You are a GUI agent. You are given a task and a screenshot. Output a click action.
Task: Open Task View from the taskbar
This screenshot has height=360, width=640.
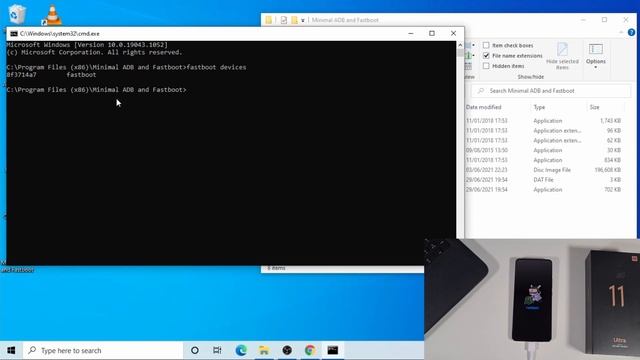click(x=217, y=350)
